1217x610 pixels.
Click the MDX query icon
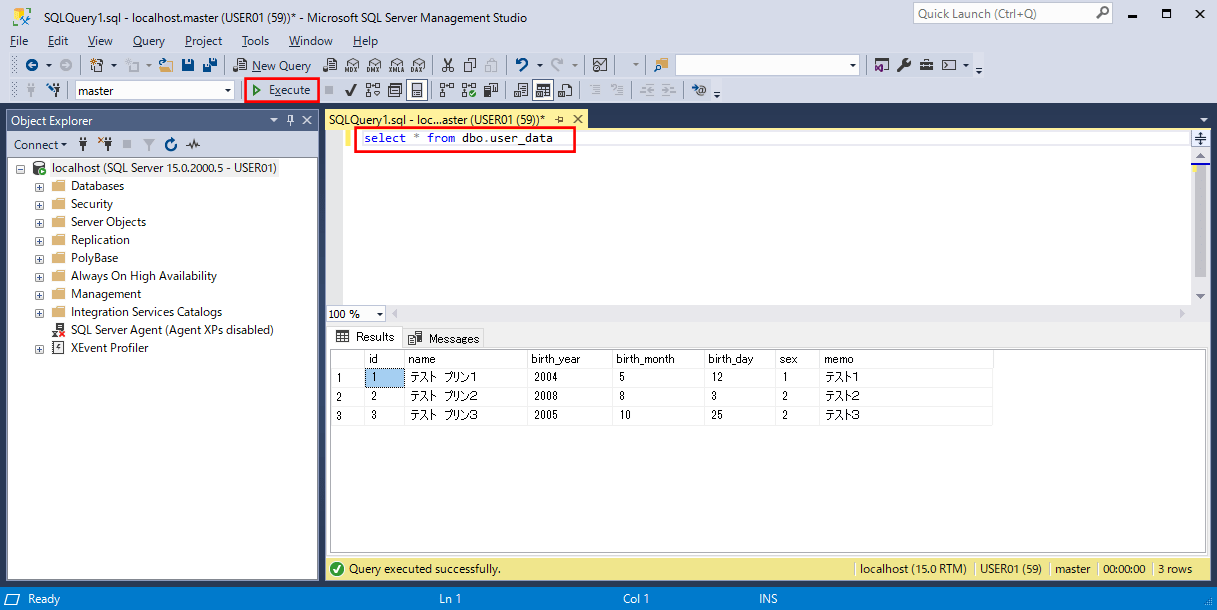click(x=352, y=65)
